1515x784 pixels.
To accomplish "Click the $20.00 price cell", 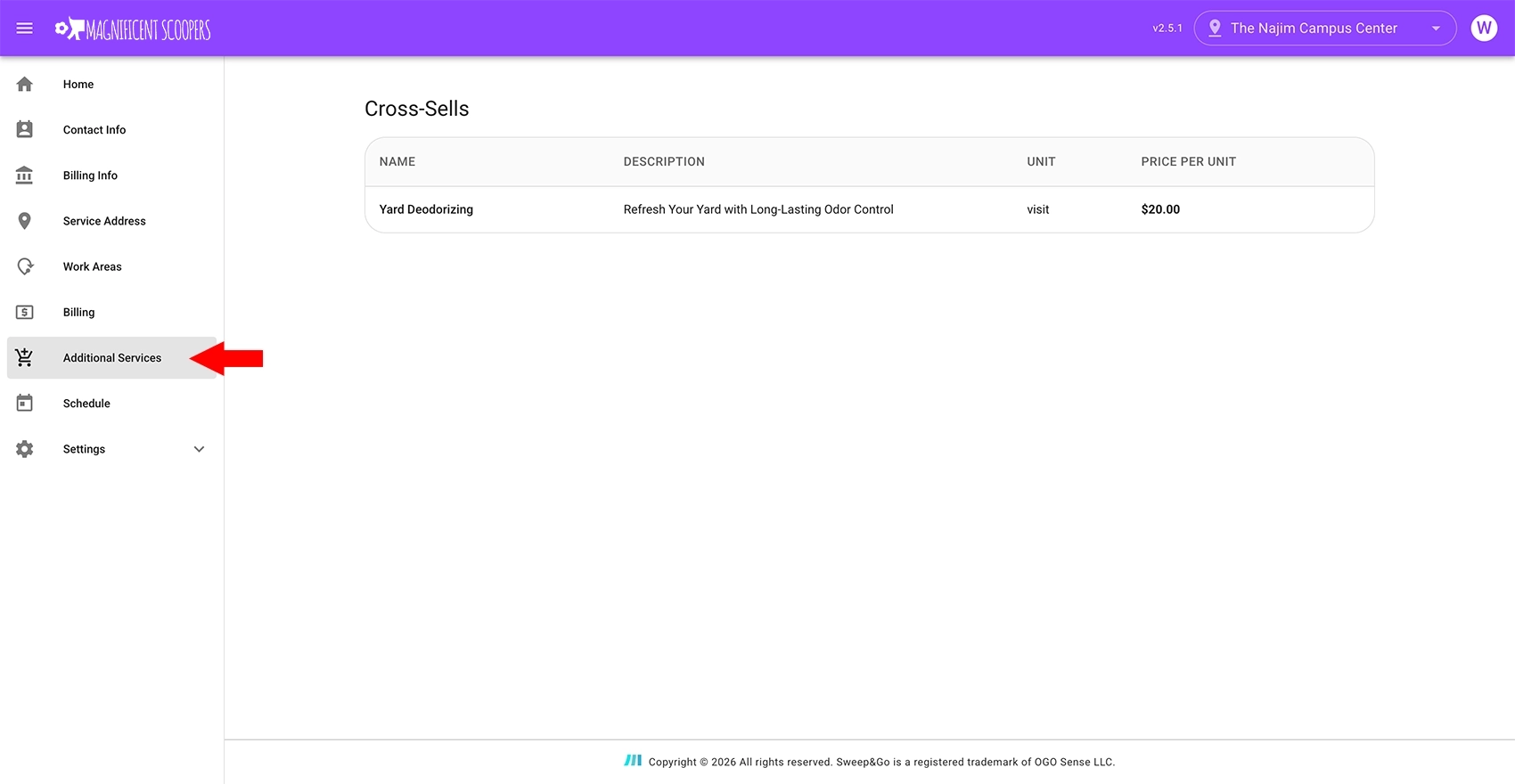I will tap(1160, 209).
